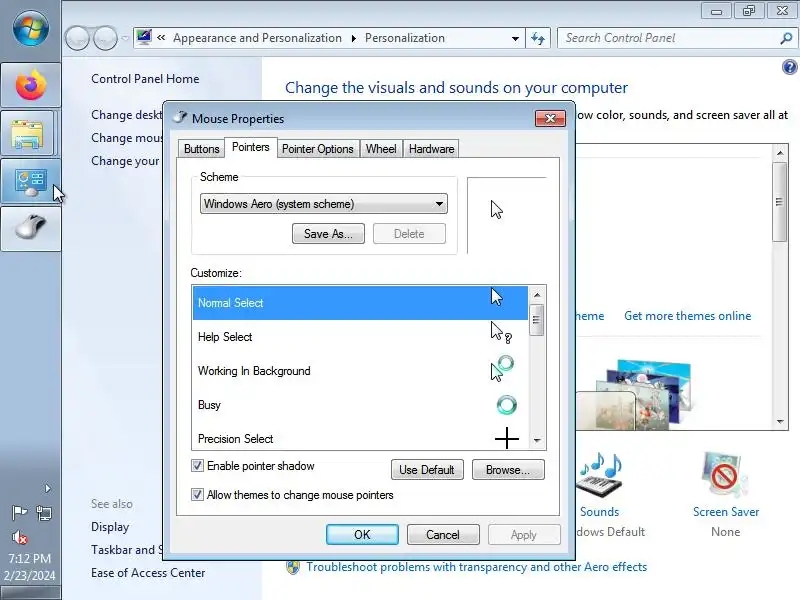The height and width of the screenshot is (600, 800).
Task: Click the Delete scheme button
Action: (x=409, y=234)
